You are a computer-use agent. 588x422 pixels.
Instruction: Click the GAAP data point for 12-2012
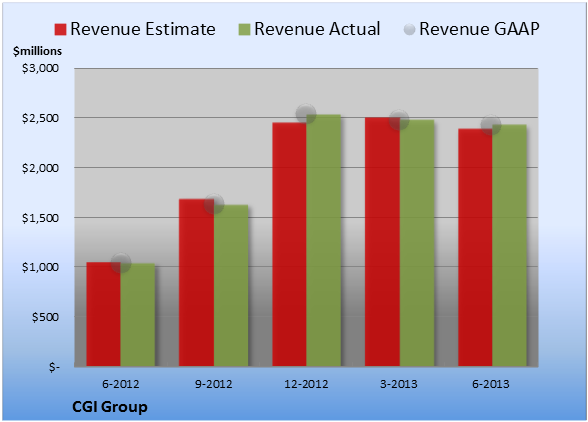tap(306, 114)
